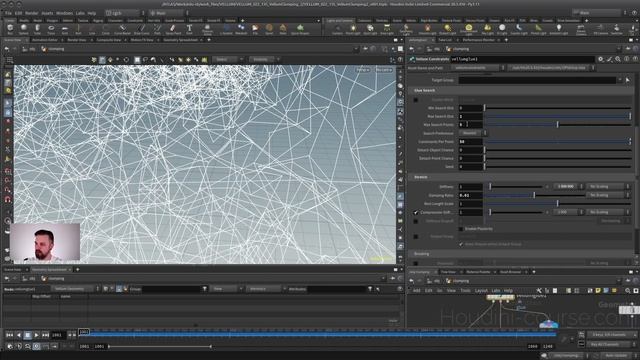Viewport: 640px width, 360px height.
Task: Select the Metaball shelf tool
Action: (x=241, y=29)
